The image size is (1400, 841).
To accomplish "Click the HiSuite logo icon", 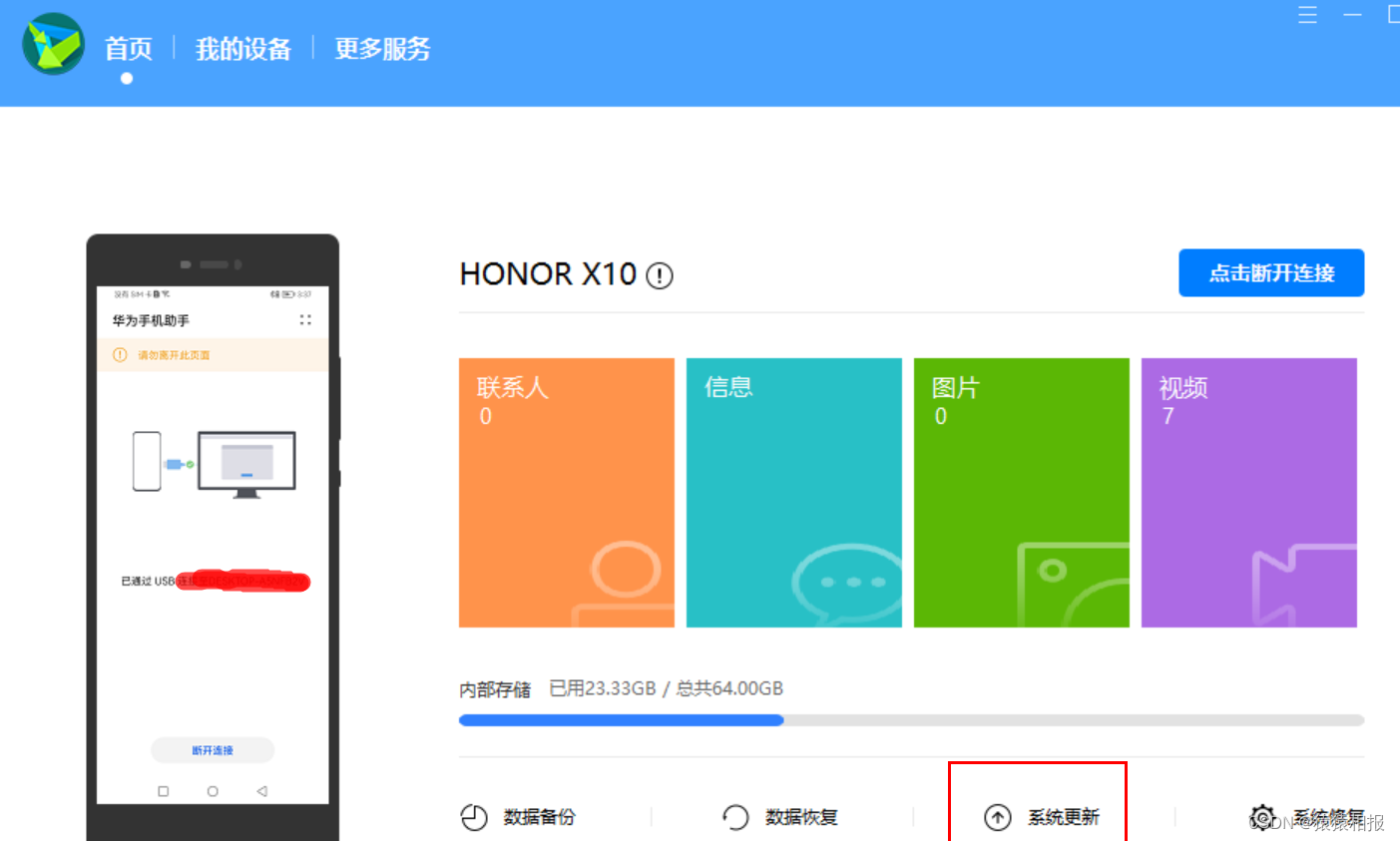I will (x=54, y=44).
